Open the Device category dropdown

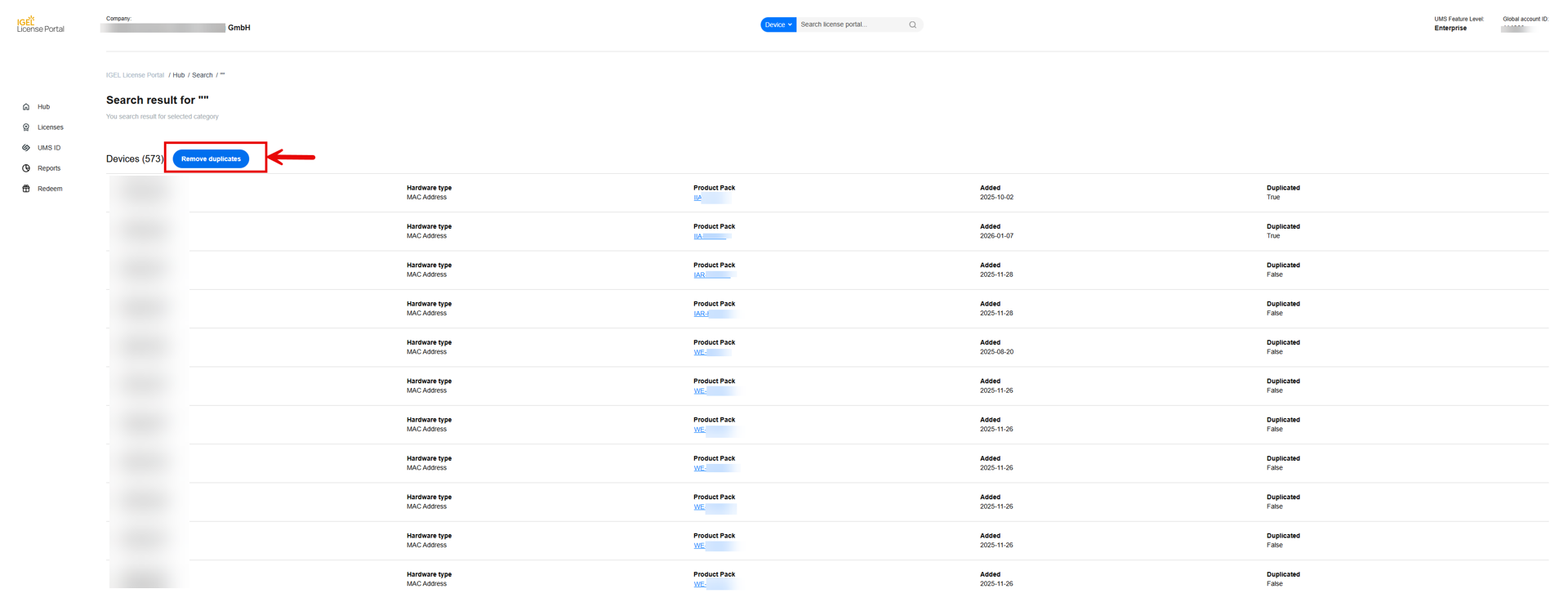777,25
